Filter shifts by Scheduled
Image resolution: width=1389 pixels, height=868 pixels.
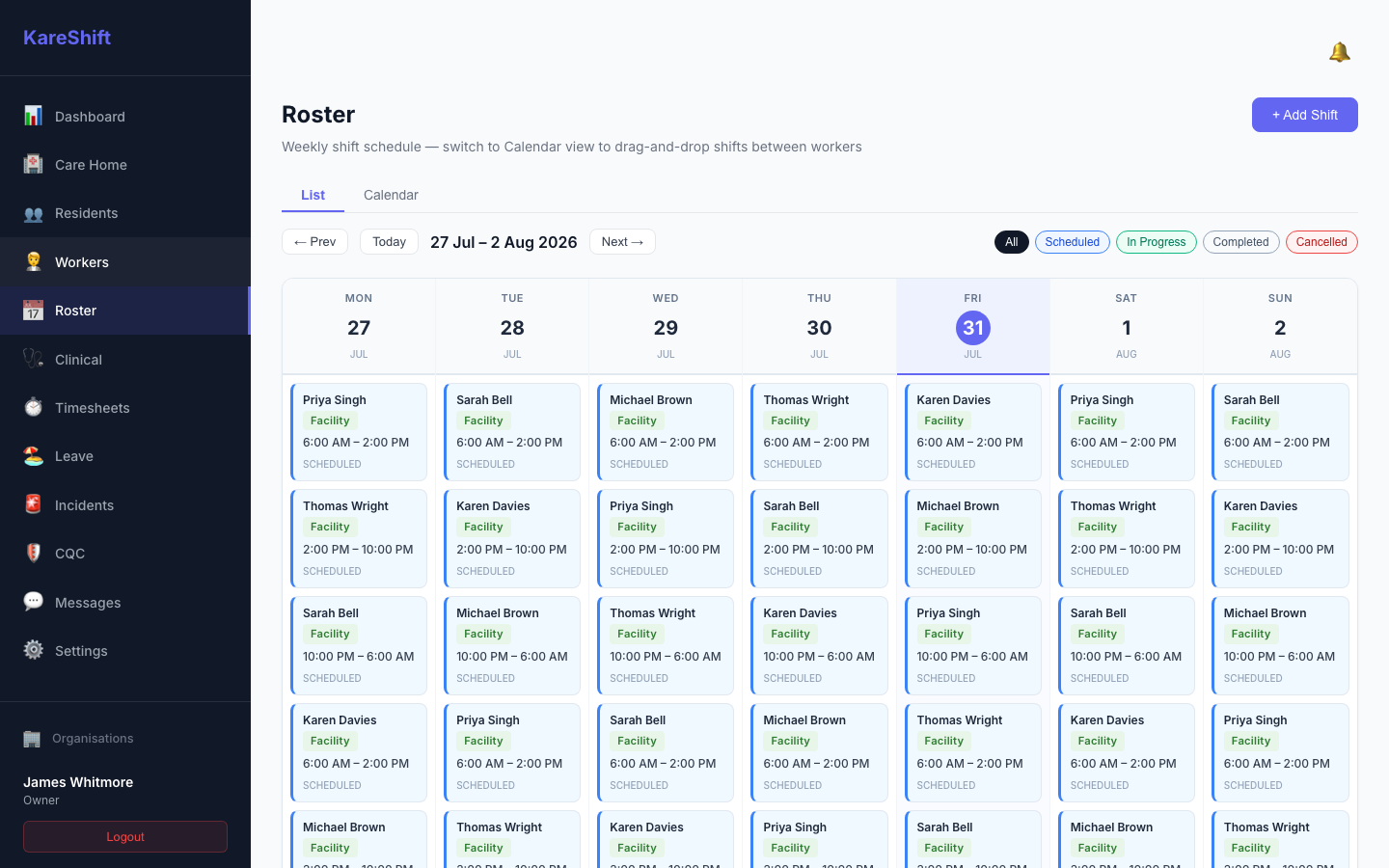click(1072, 242)
